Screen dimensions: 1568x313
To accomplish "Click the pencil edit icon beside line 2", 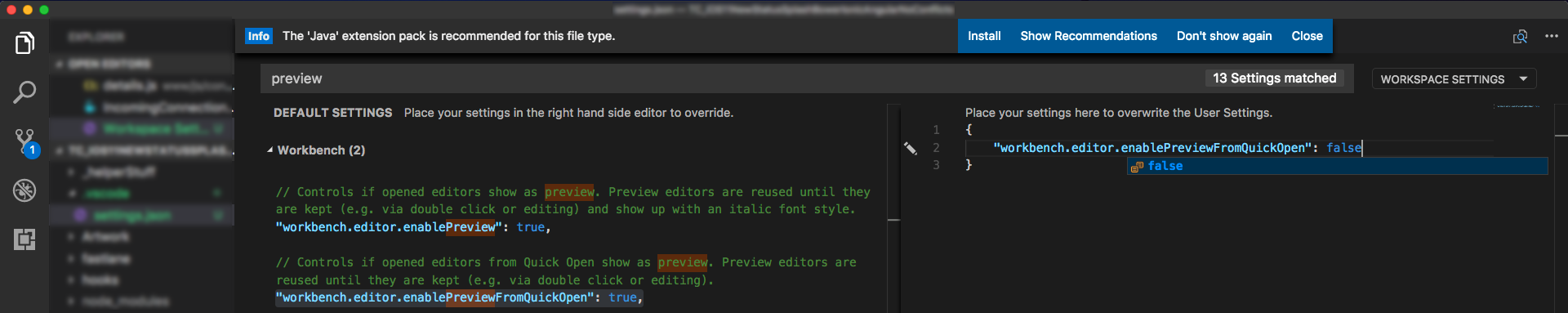I will coord(910,148).
